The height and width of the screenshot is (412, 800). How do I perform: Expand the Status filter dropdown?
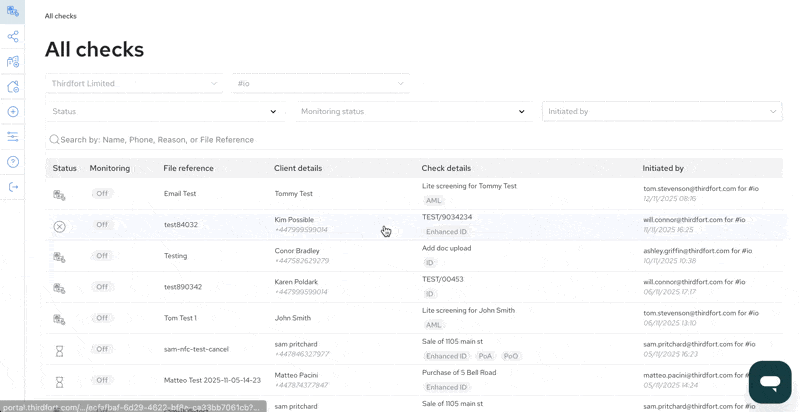[164, 111]
